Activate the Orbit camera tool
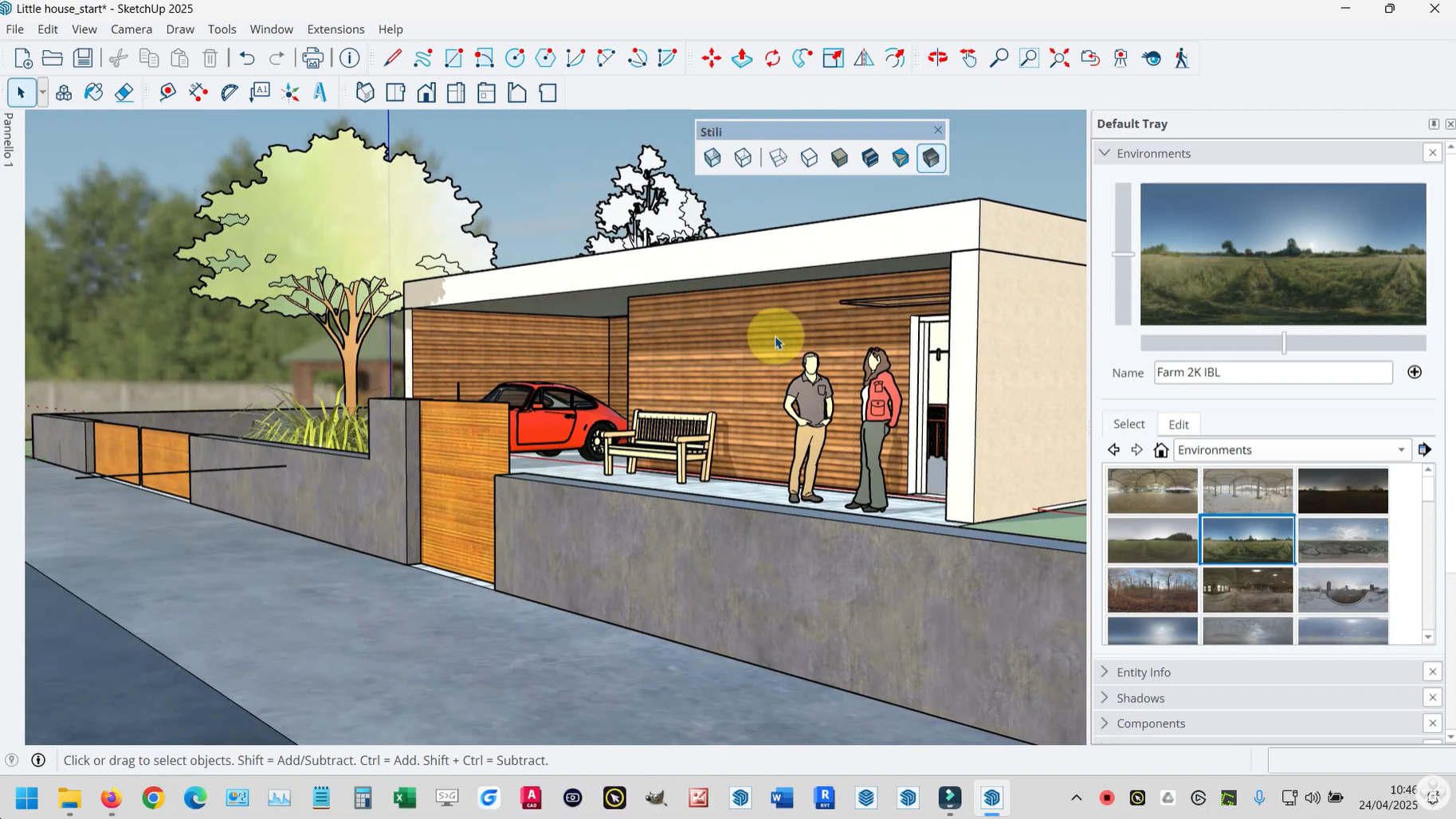The image size is (1456, 819). pos(938,58)
